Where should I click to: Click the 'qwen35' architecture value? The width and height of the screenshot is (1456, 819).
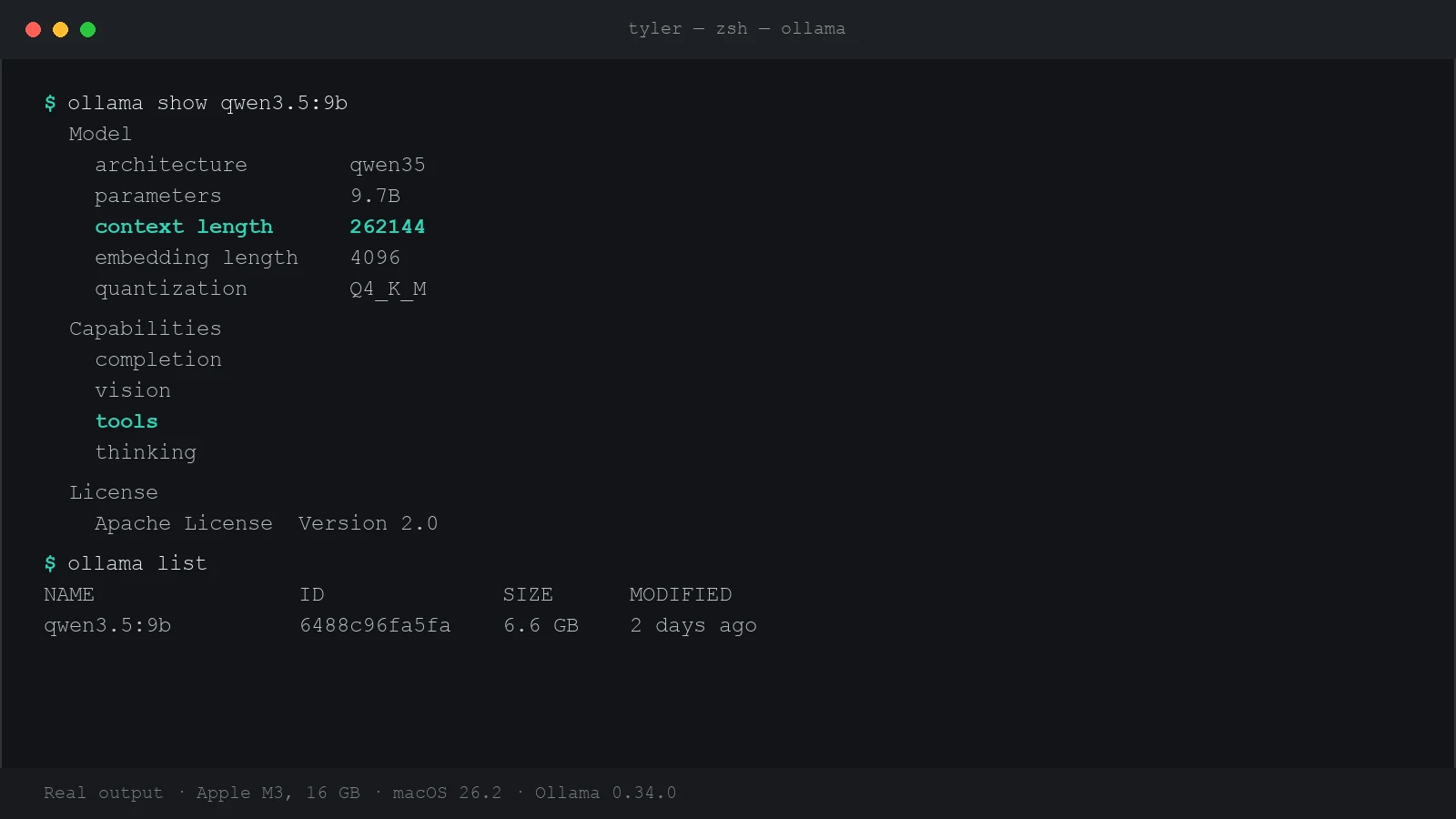coord(388,165)
